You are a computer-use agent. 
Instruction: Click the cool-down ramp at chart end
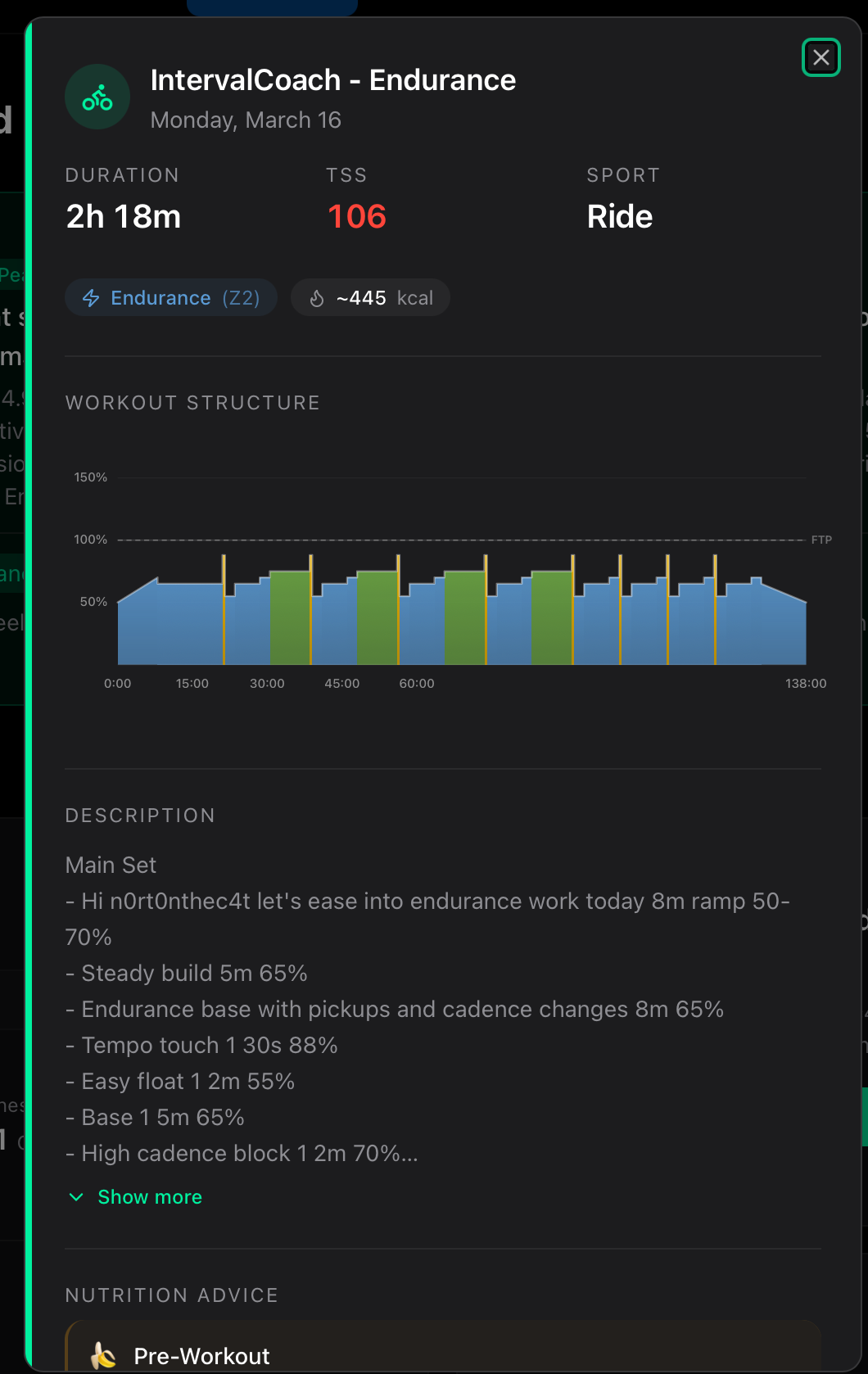click(x=784, y=626)
